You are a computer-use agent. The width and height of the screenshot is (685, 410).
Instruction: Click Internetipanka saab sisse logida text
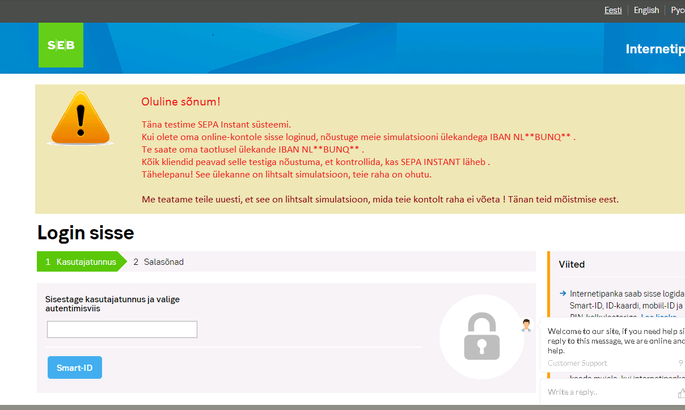(x=627, y=294)
